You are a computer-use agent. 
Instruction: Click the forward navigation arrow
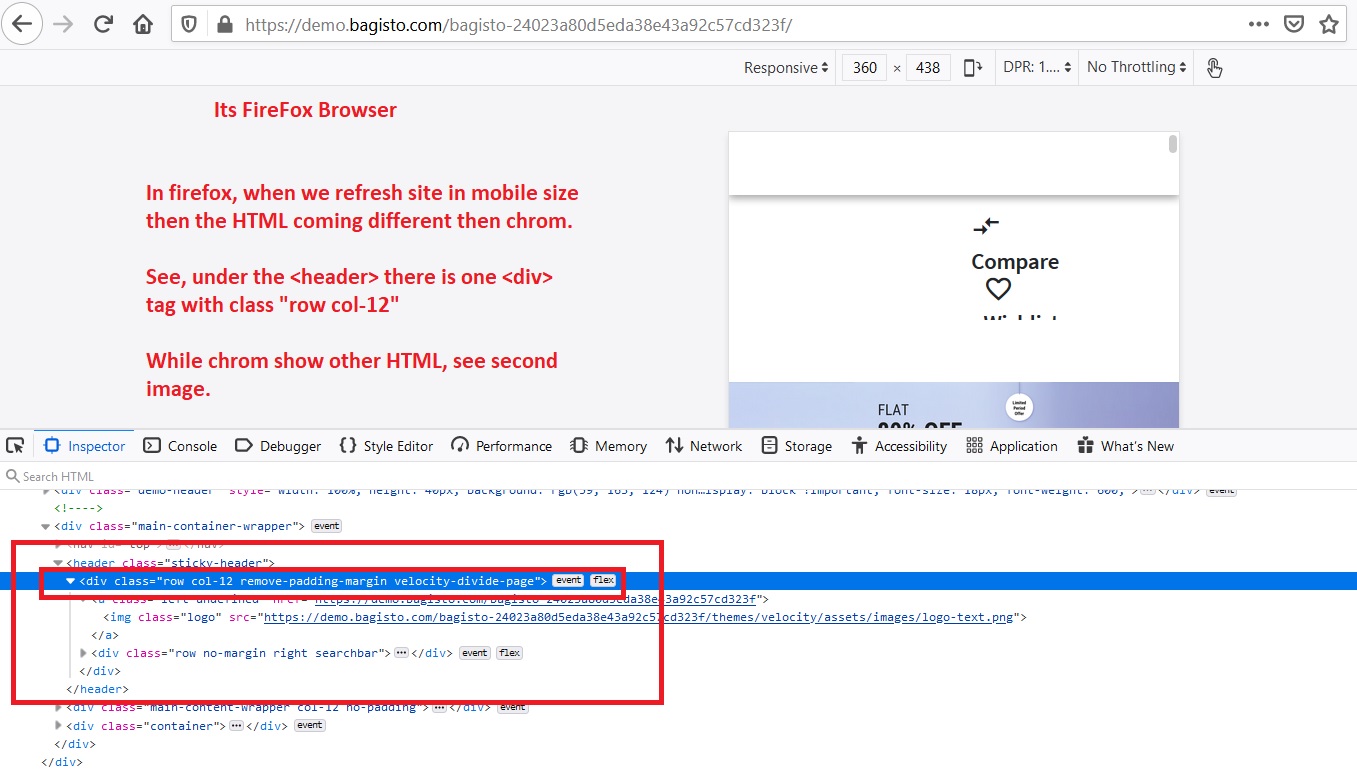pyautogui.click(x=63, y=24)
